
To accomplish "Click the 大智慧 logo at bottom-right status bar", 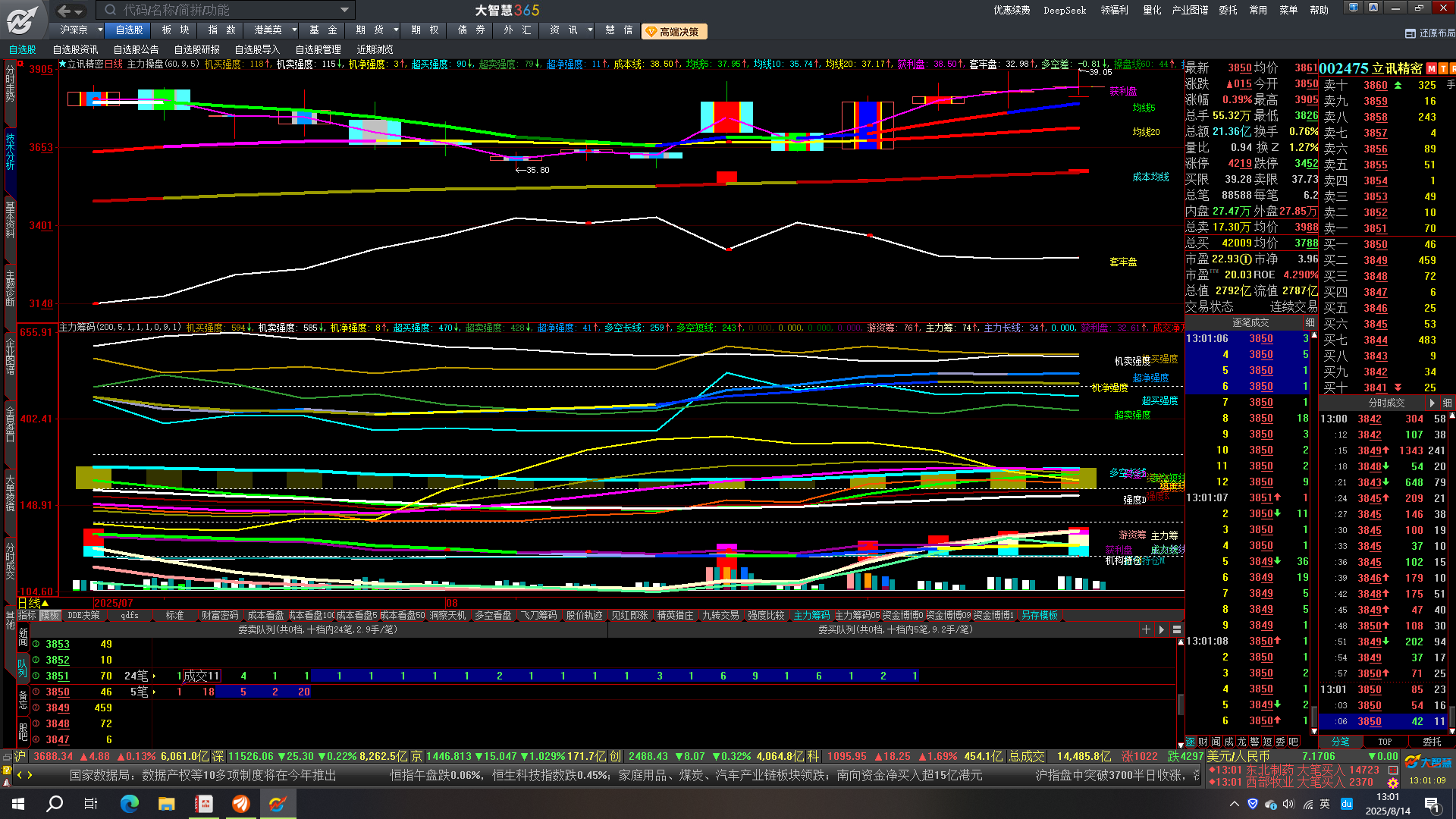I will 1429,762.
